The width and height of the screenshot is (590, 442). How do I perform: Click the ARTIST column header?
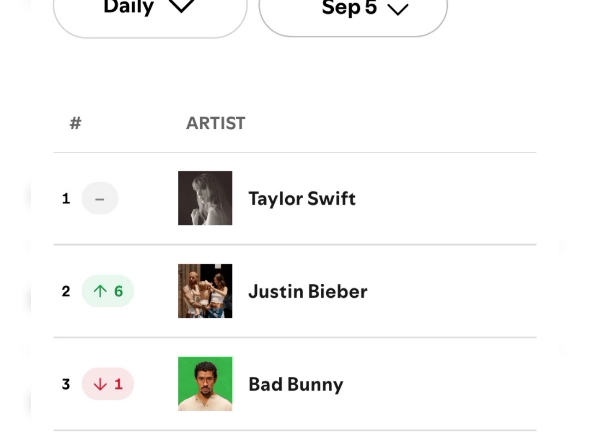point(216,123)
